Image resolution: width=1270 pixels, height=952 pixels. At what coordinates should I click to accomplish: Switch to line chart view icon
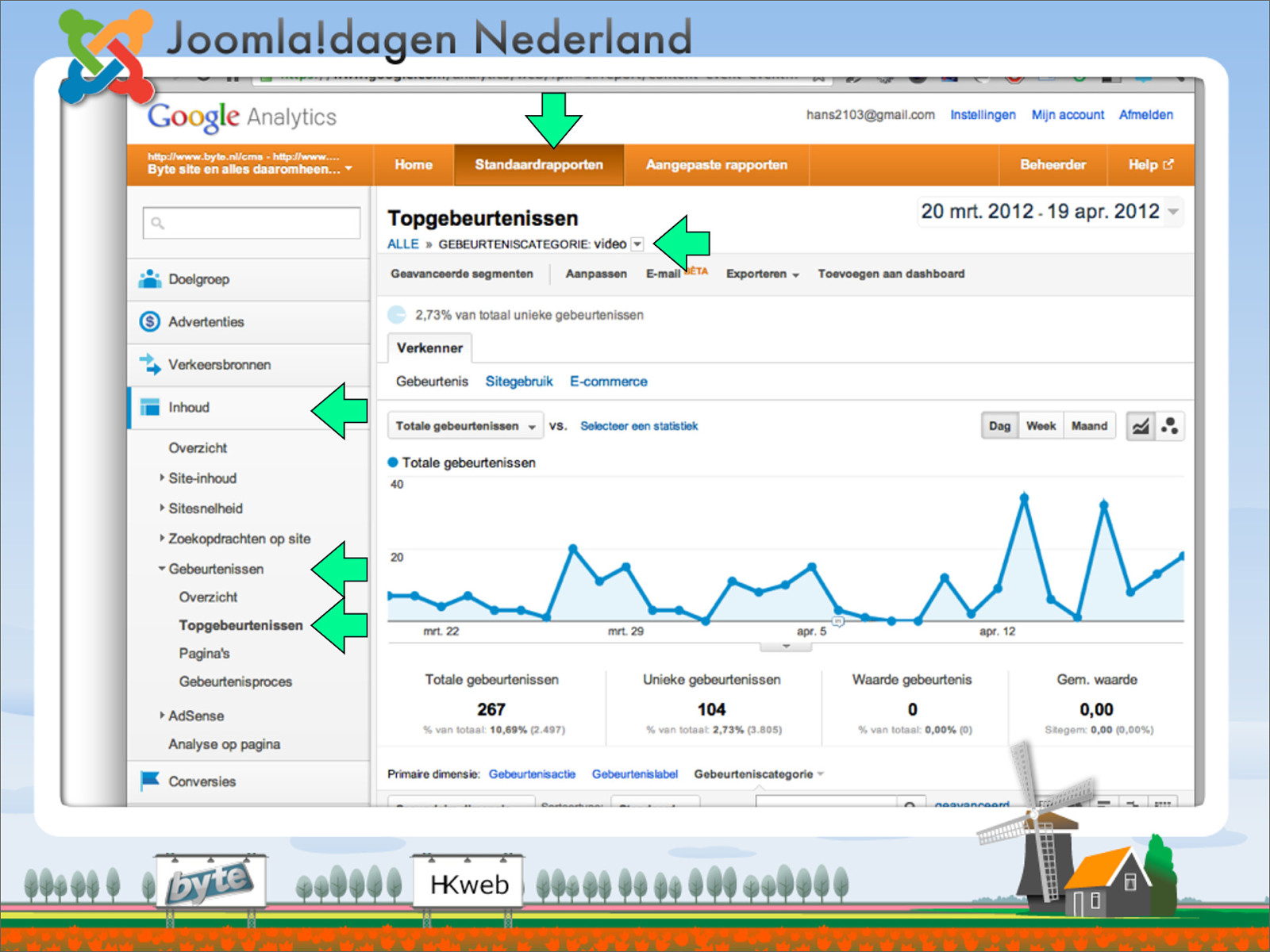point(1141,426)
